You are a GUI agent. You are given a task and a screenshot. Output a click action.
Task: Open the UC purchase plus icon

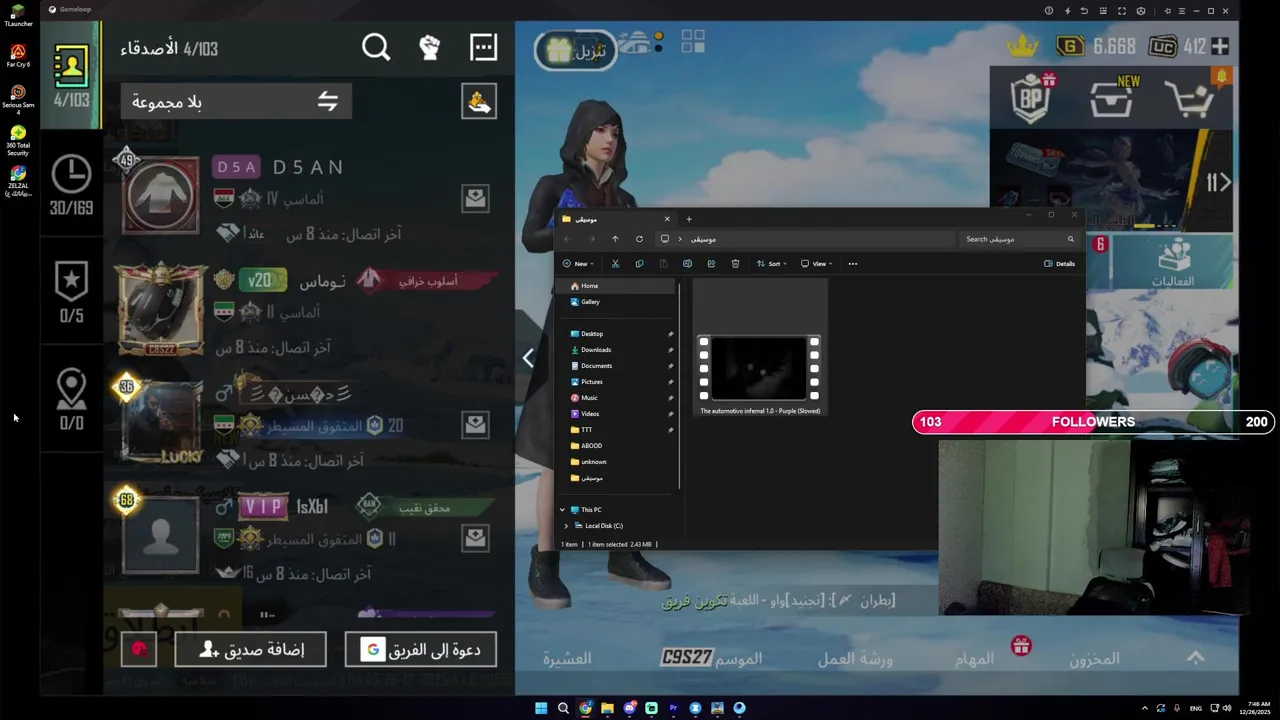[x=1220, y=46]
